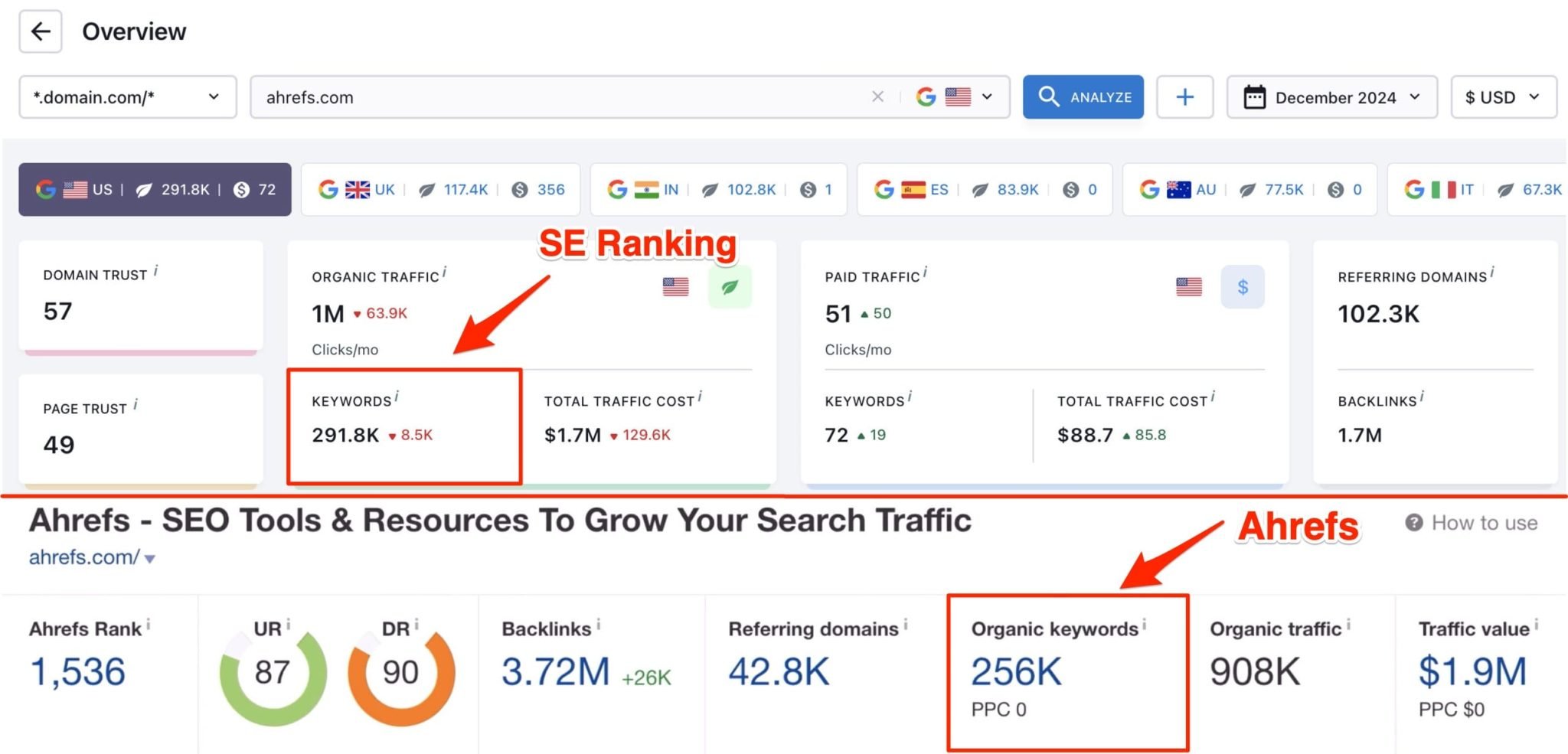Click the $88.7 paid traffic cost value
Viewport: 1568px width, 754px height.
click(1085, 435)
